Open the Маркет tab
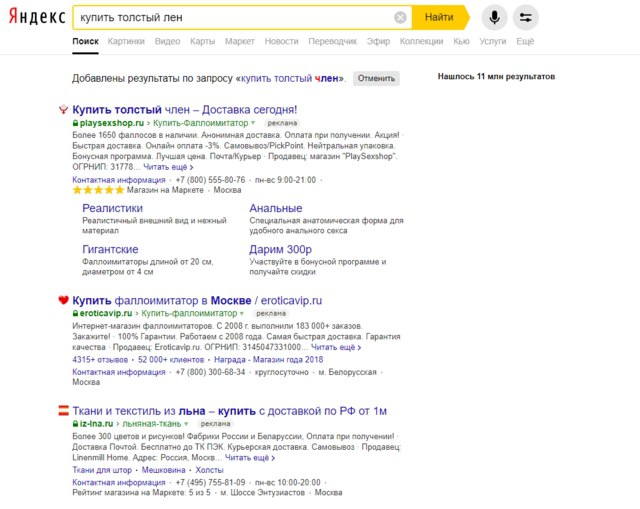The width and height of the screenshot is (640, 509). click(x=240, y=41)
